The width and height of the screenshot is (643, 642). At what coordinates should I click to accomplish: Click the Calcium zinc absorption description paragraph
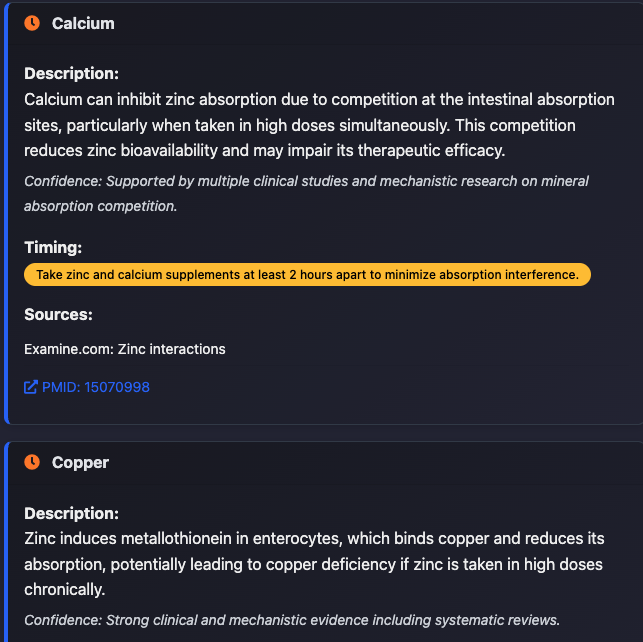click(x=319, y=125)
